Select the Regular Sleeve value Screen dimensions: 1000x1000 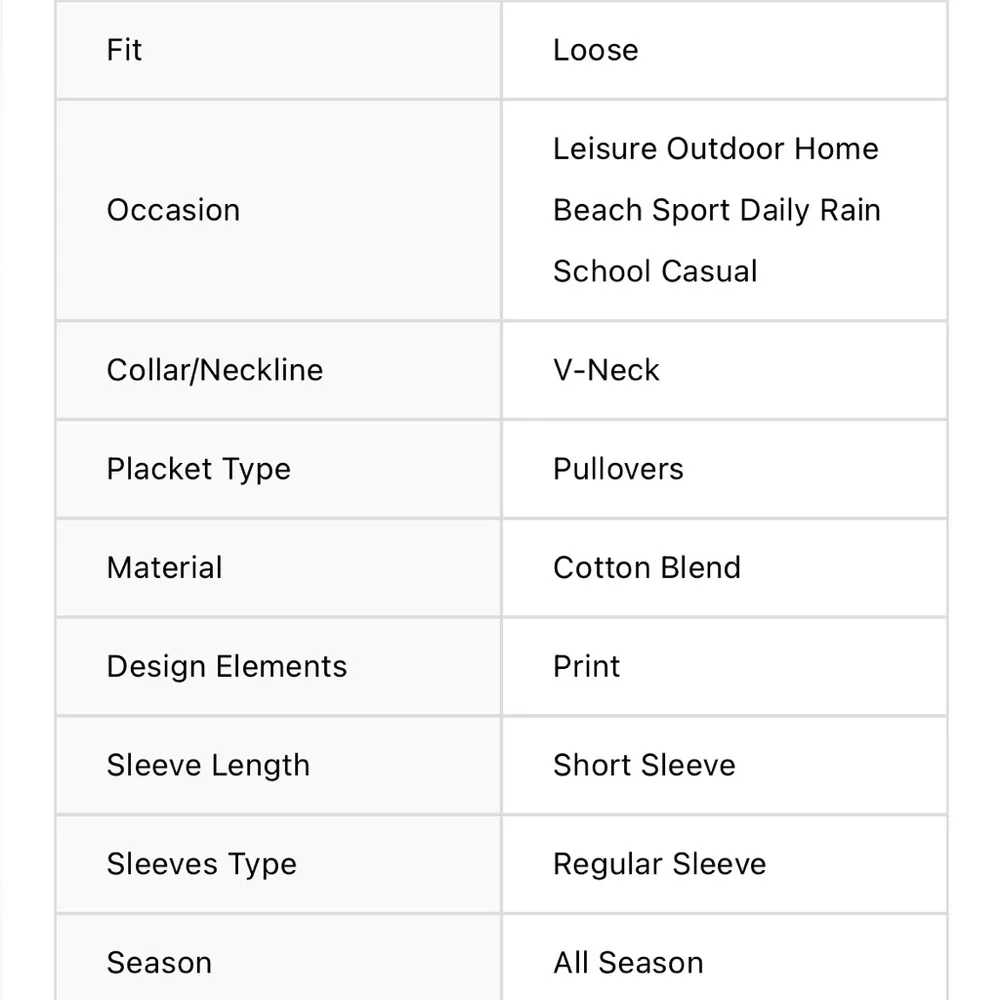point(659,865)
